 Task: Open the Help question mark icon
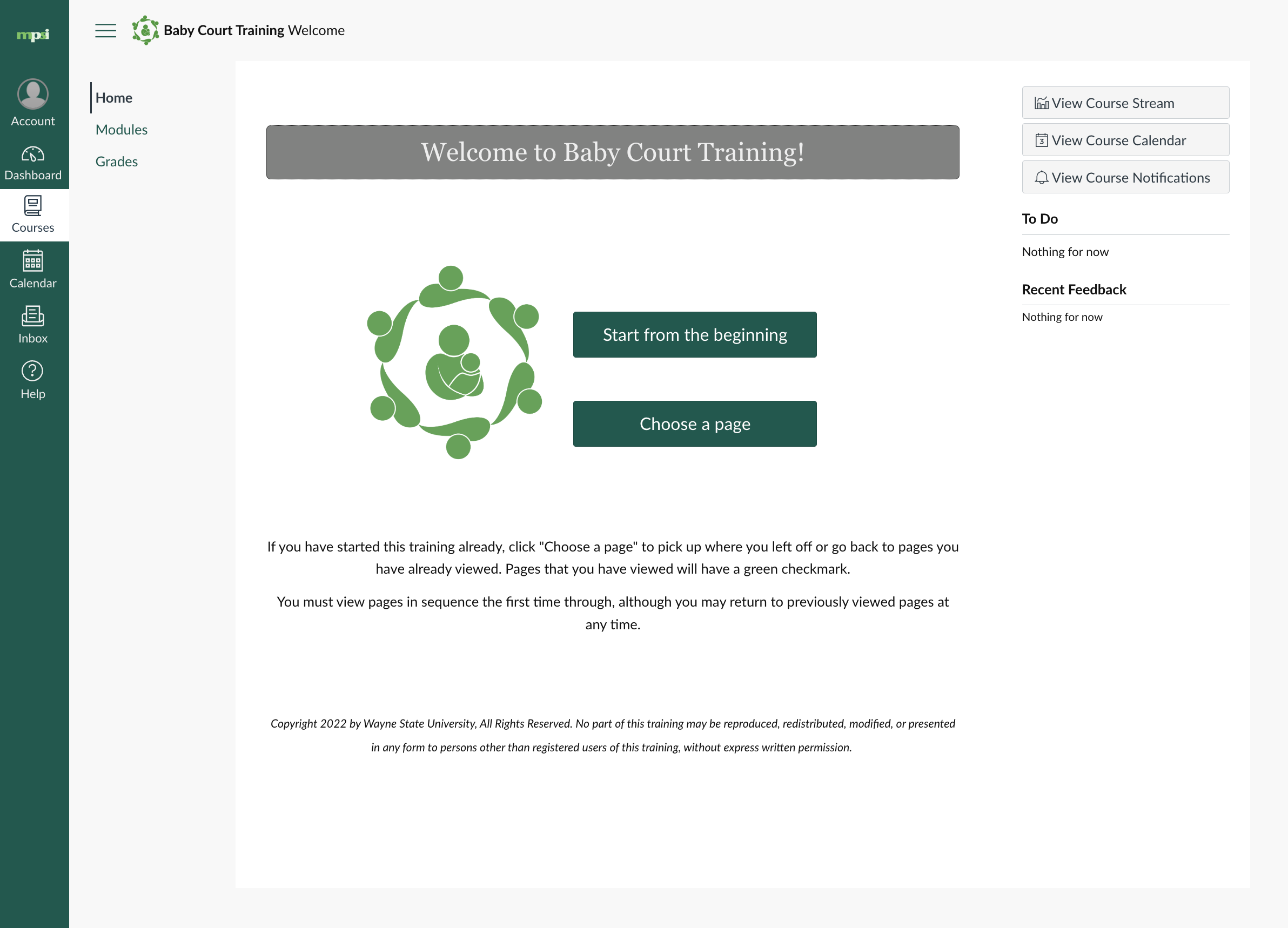click(33, 372)
